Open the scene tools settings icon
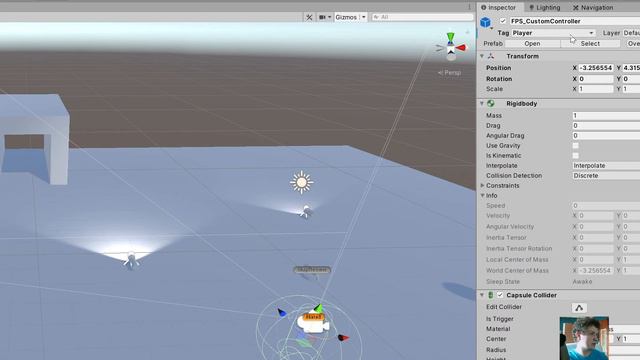640x360 pixels. (309, 17)
